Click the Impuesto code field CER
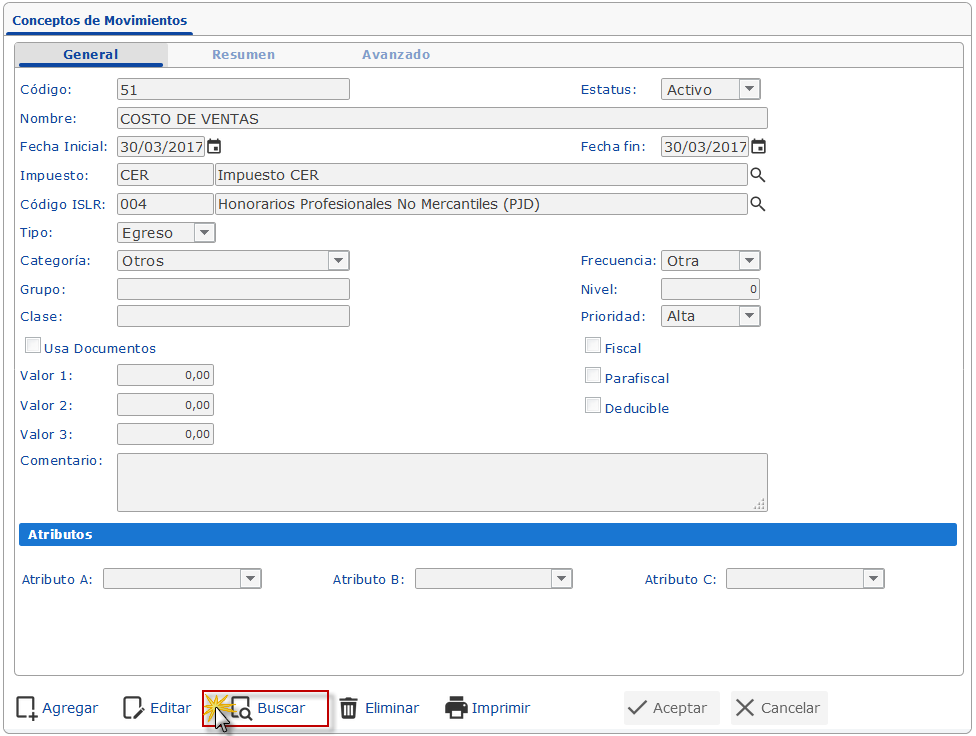Image resolution: width=976 pixels, height=736 pixels. pyautogui.click(x=166, y=175)
